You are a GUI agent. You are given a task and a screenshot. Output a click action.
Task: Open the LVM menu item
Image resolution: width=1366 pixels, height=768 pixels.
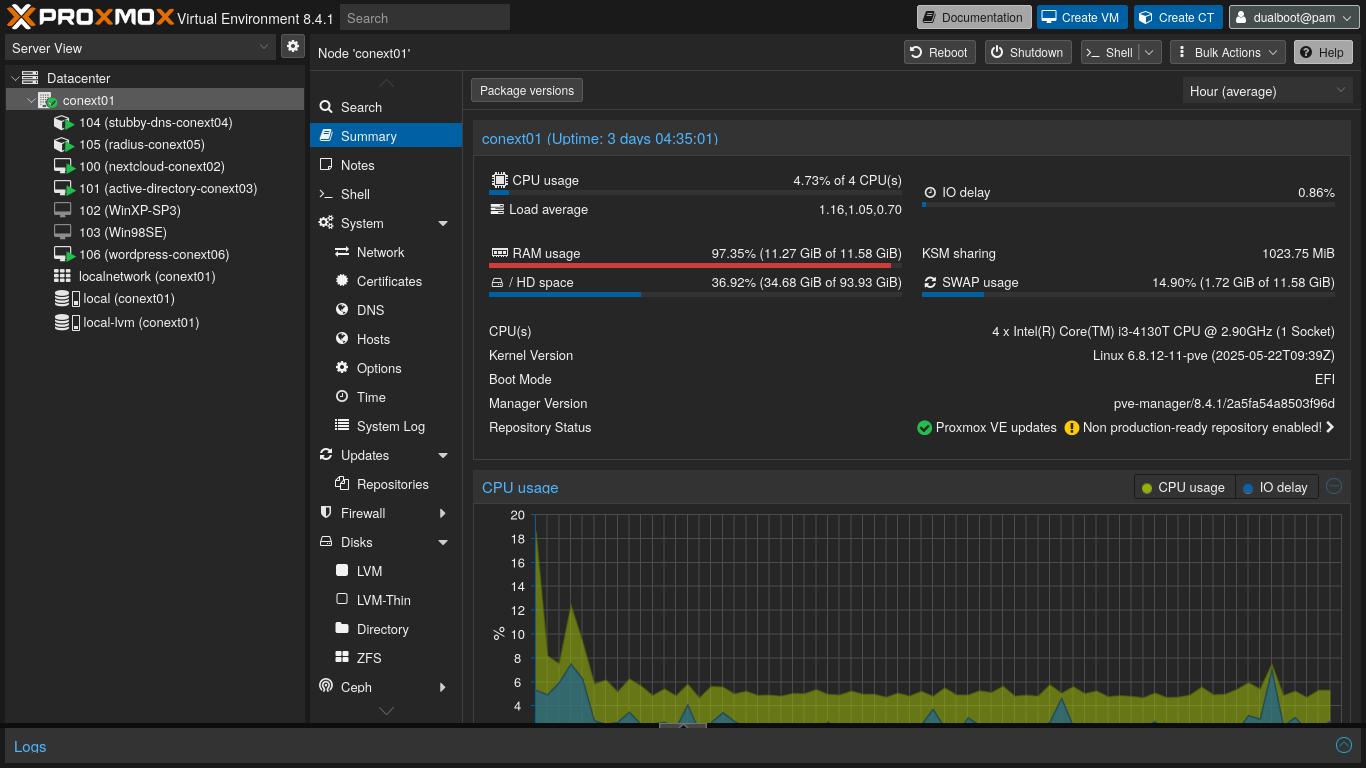(386, 571)
